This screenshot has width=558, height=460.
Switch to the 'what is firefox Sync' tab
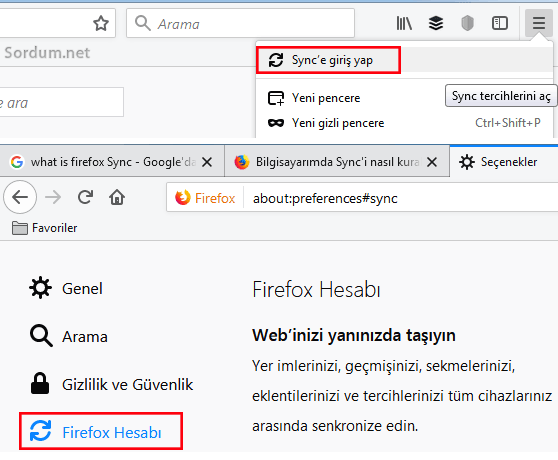112,162
